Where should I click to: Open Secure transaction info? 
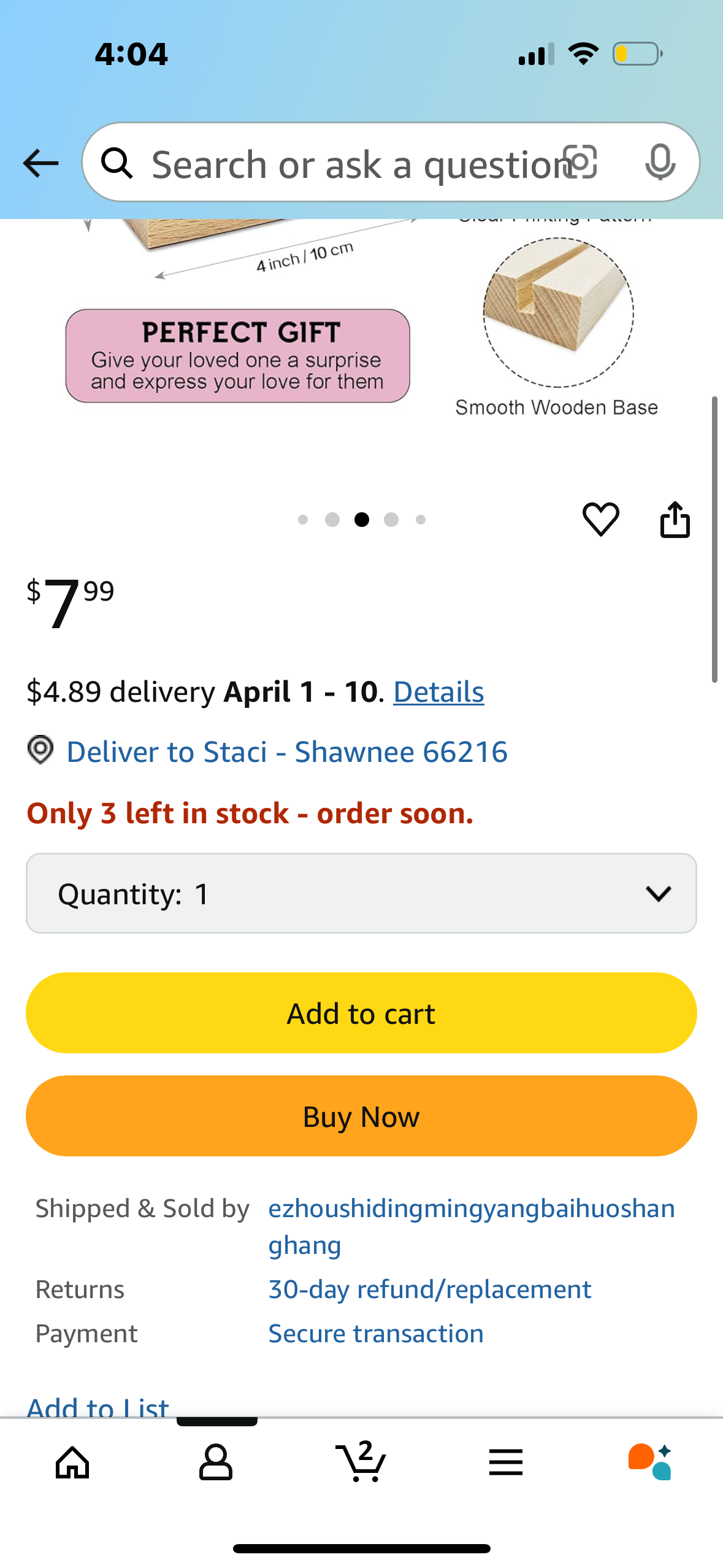click(376, 1334)
